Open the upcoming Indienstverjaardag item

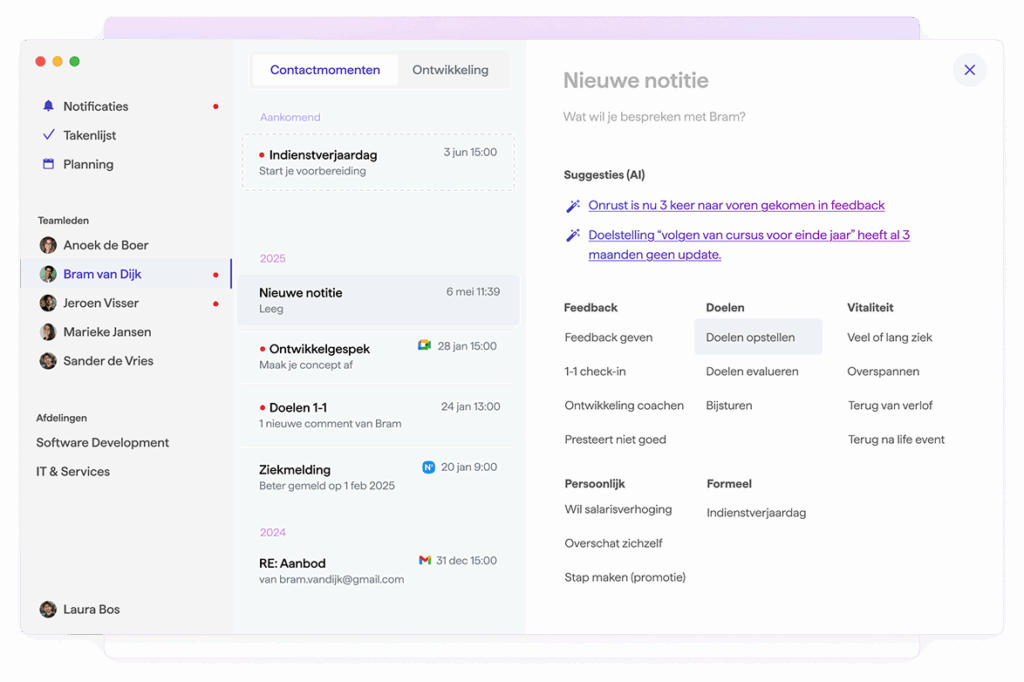tap(378, 162)
